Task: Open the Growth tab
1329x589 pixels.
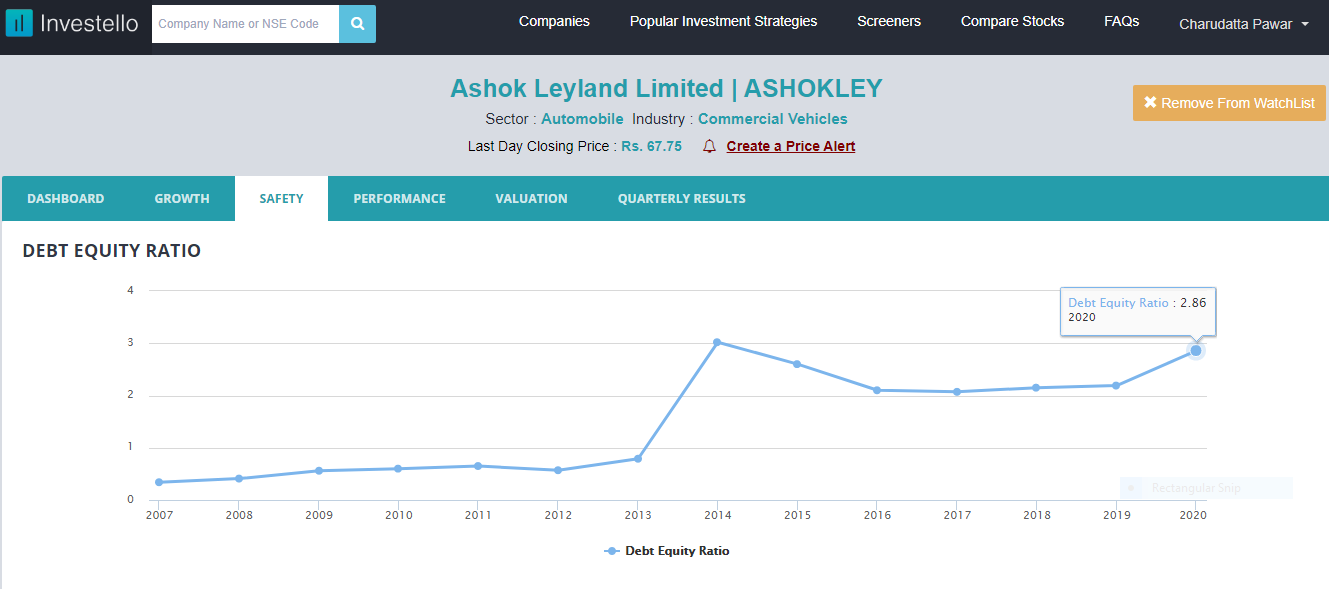Action: click(x=182, y=199)
